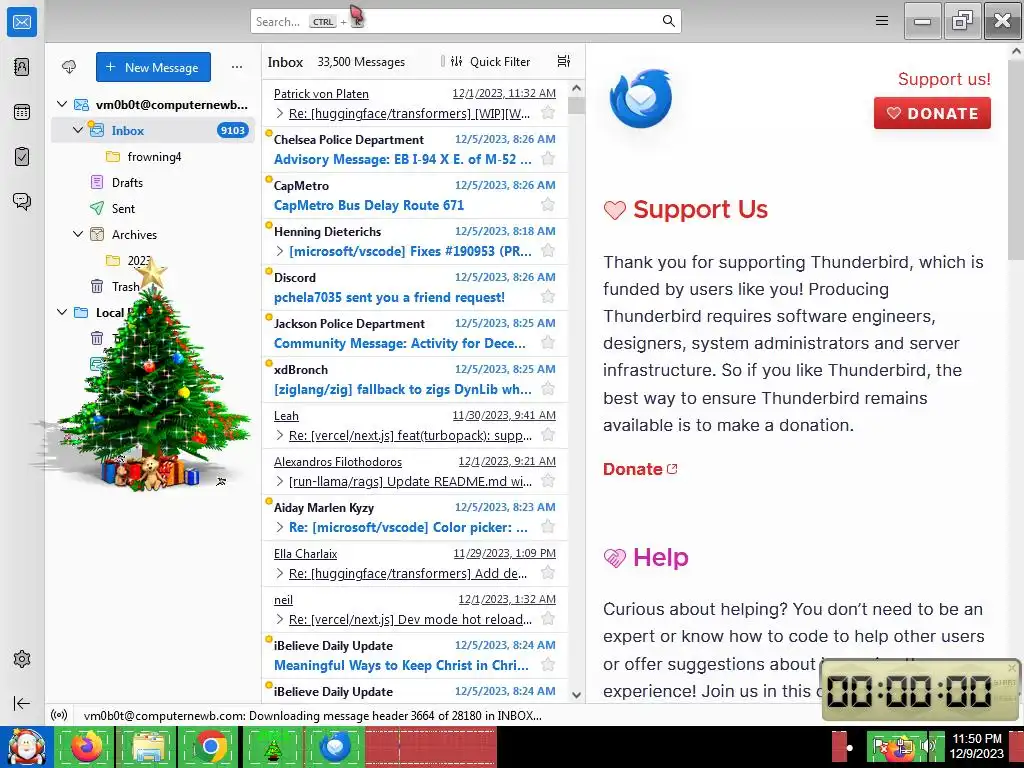The height and width of the screenshot is (768, 1024).
Task: Open Thunderbird settings gear
Action: (x=22, y=659)
